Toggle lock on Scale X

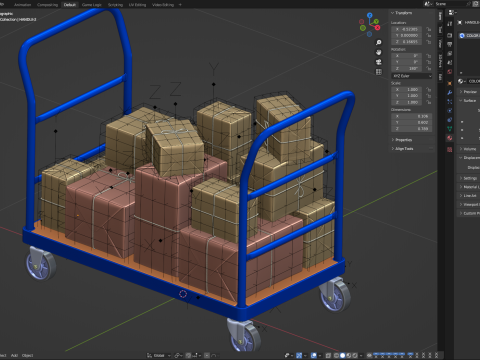point(428,90)
